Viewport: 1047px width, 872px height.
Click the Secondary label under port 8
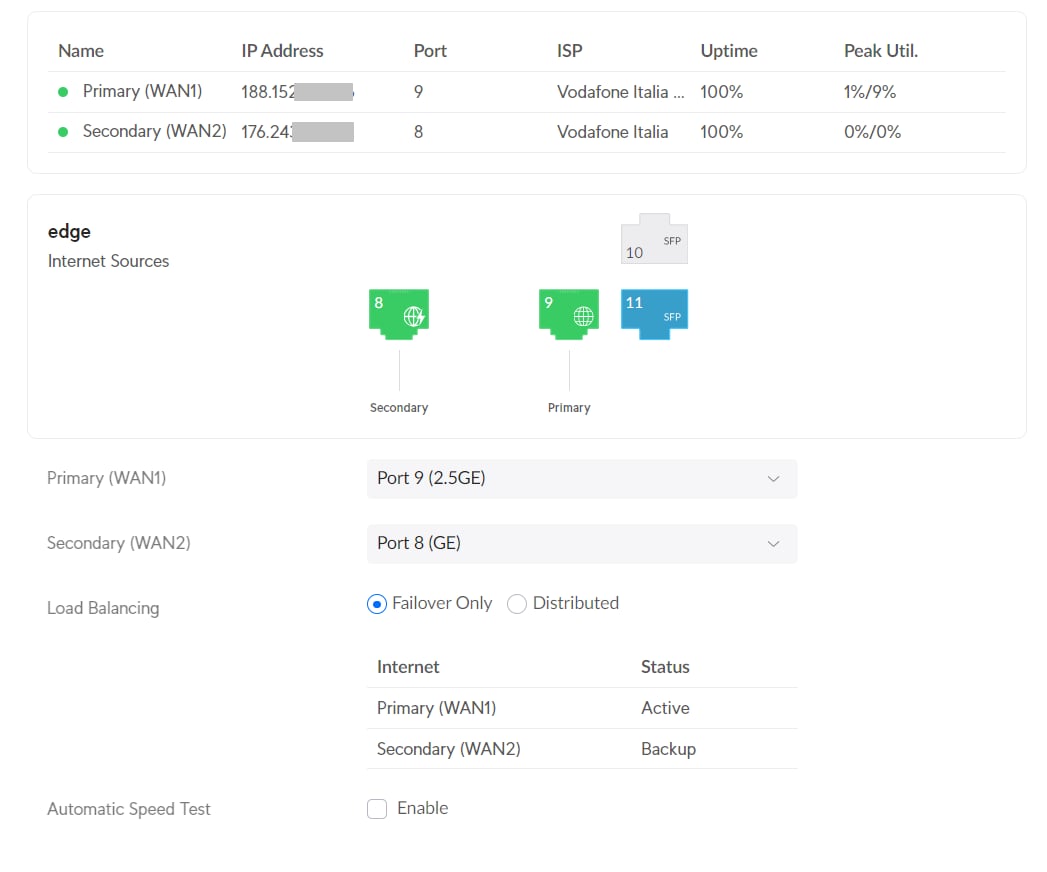coord(399,408)
